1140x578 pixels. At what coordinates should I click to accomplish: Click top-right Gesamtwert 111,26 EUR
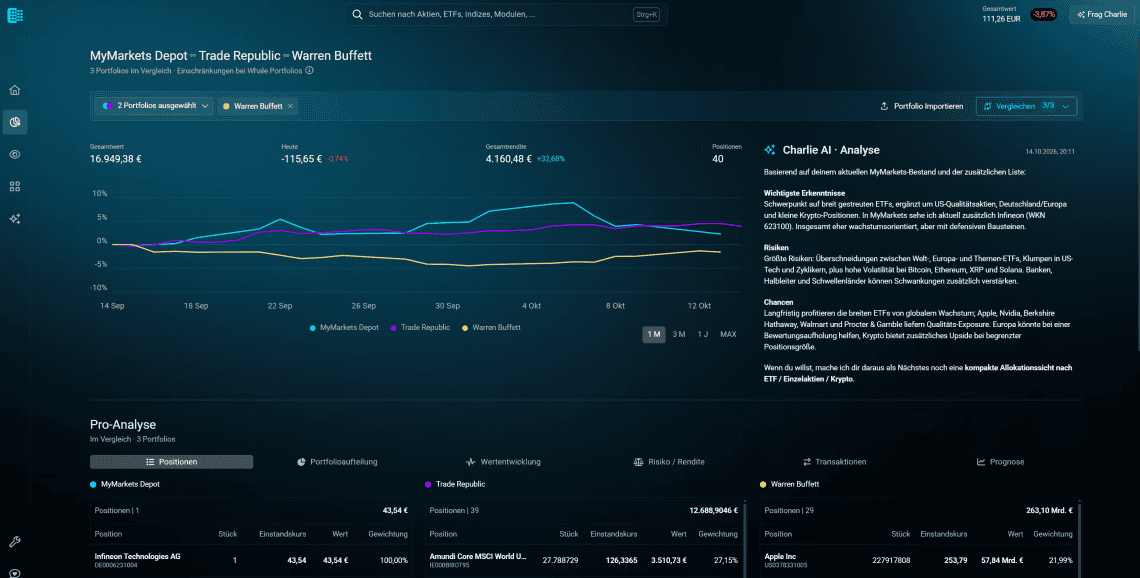click(1001, 19)
